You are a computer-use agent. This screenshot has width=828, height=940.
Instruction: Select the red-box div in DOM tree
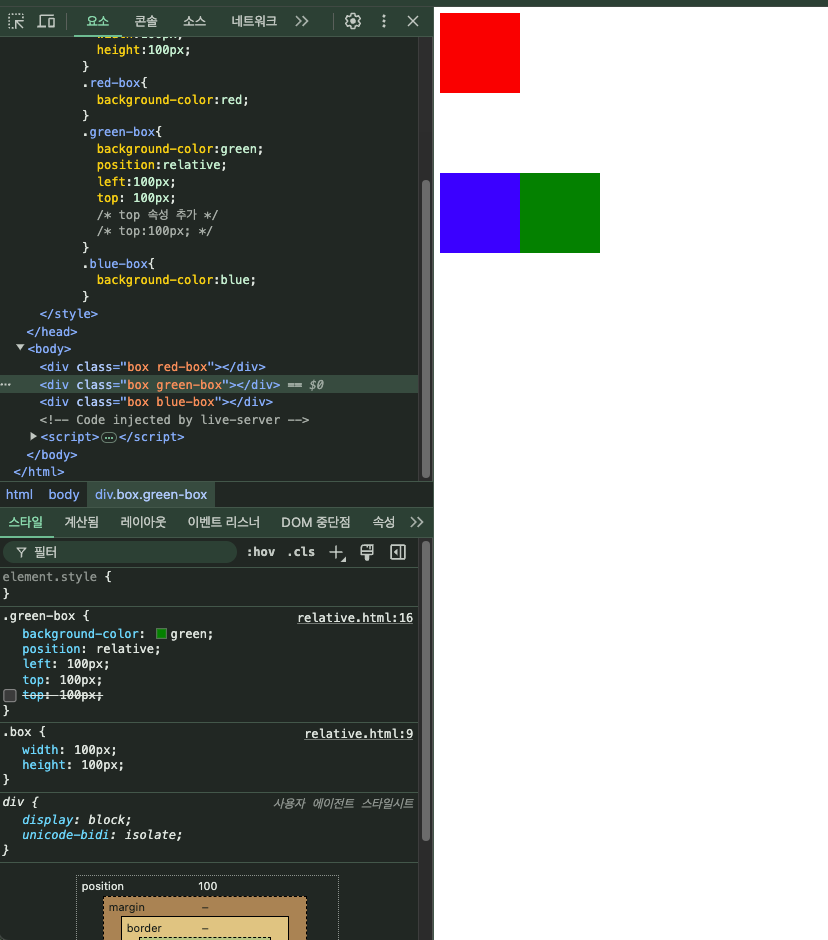point(152,367)
